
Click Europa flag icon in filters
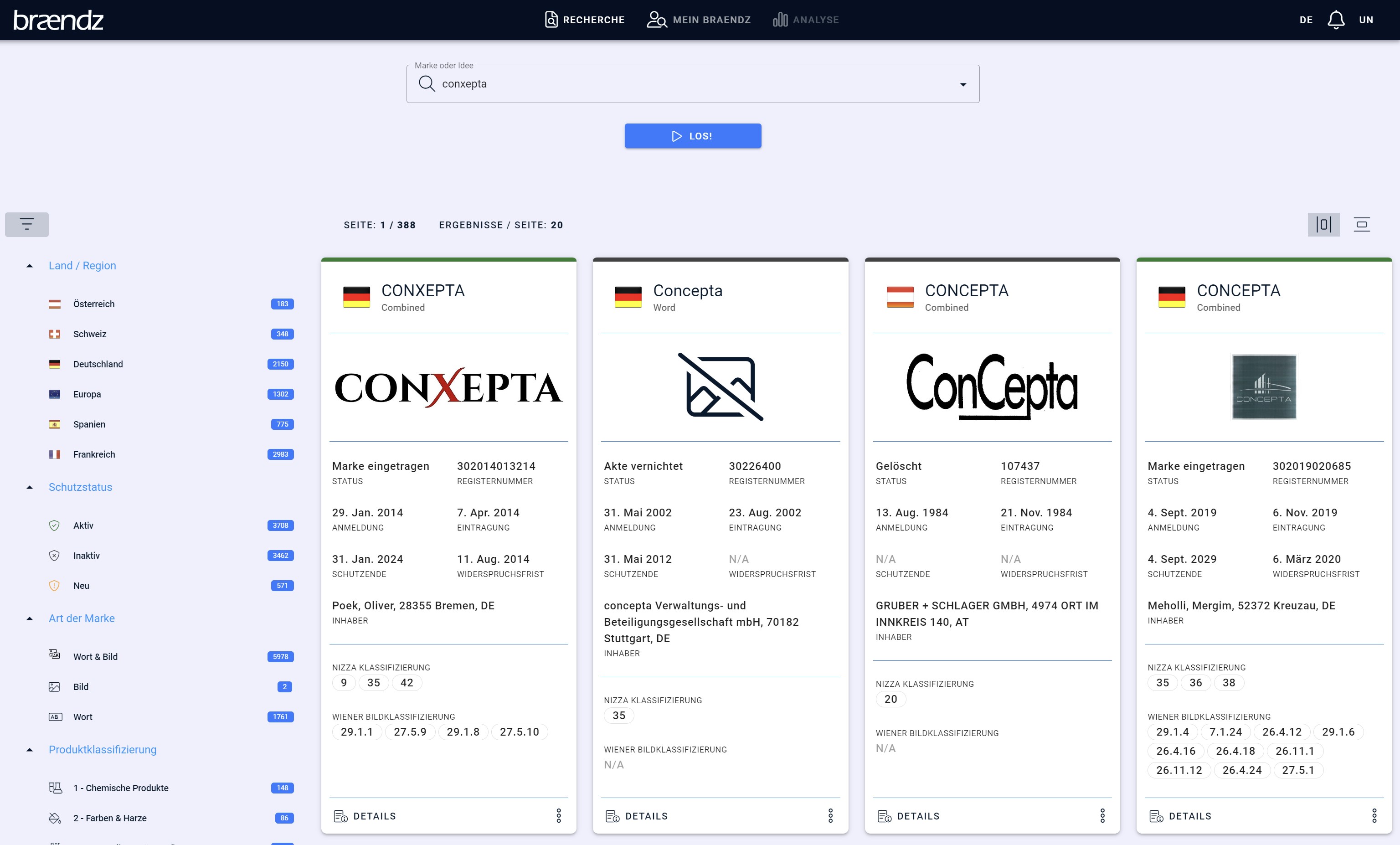point(55,394)
